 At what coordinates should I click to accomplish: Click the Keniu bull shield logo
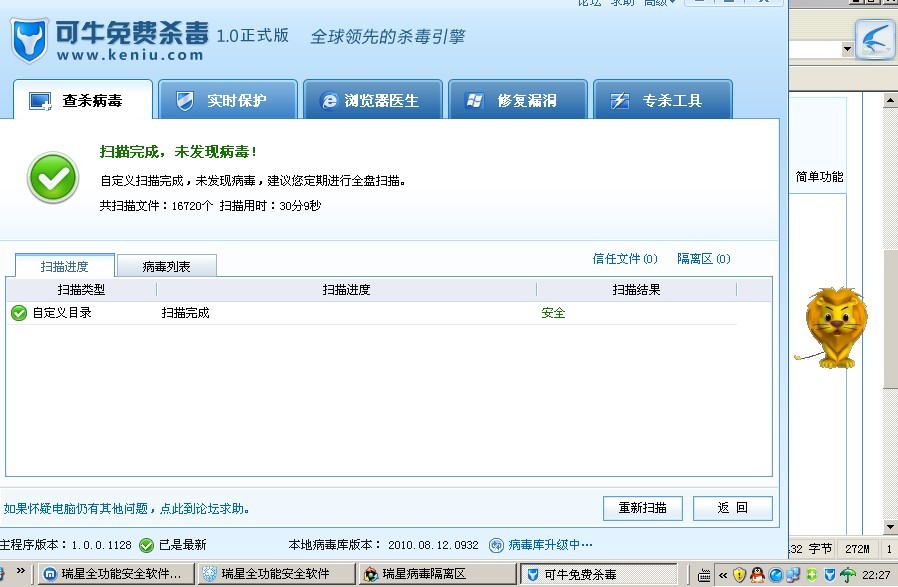(x=29, y=40)
